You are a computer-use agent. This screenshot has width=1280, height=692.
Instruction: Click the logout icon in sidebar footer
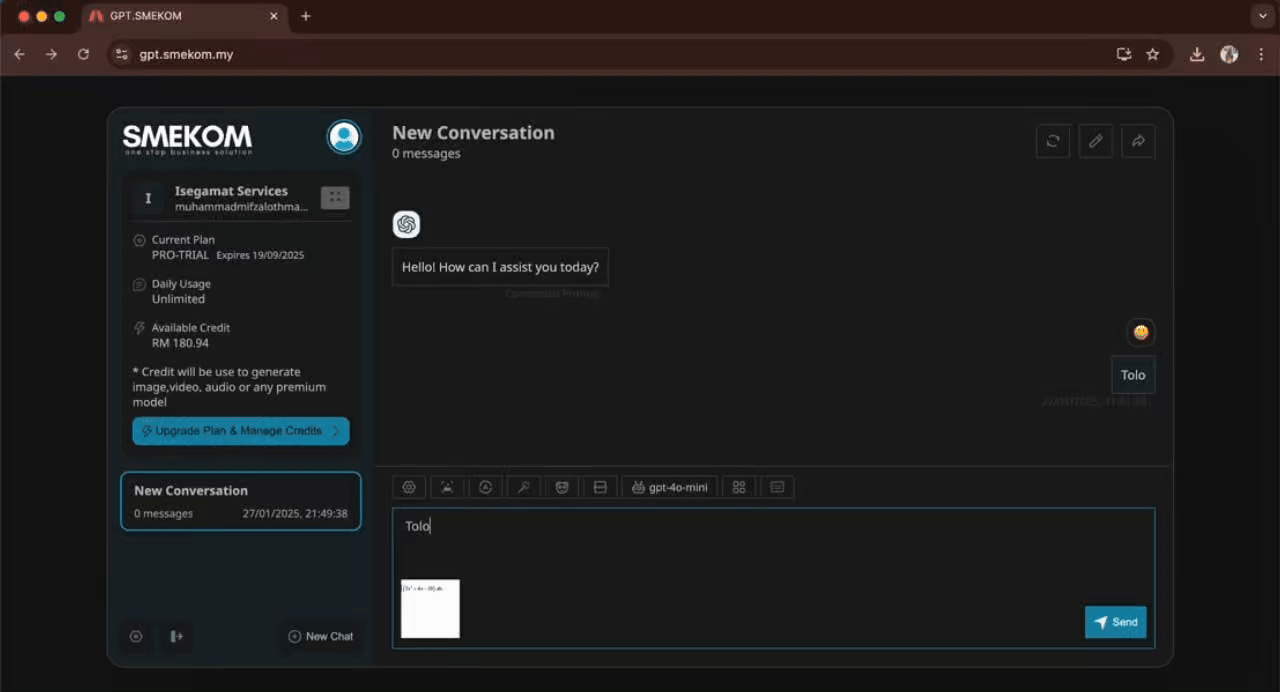(177, 636)
